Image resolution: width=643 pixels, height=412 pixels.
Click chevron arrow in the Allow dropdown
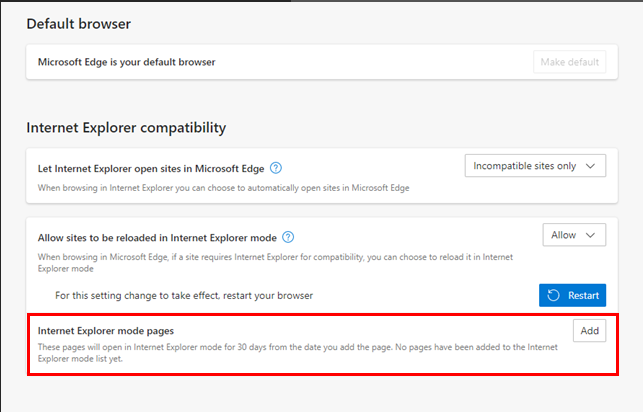click(x=591, y=235)
